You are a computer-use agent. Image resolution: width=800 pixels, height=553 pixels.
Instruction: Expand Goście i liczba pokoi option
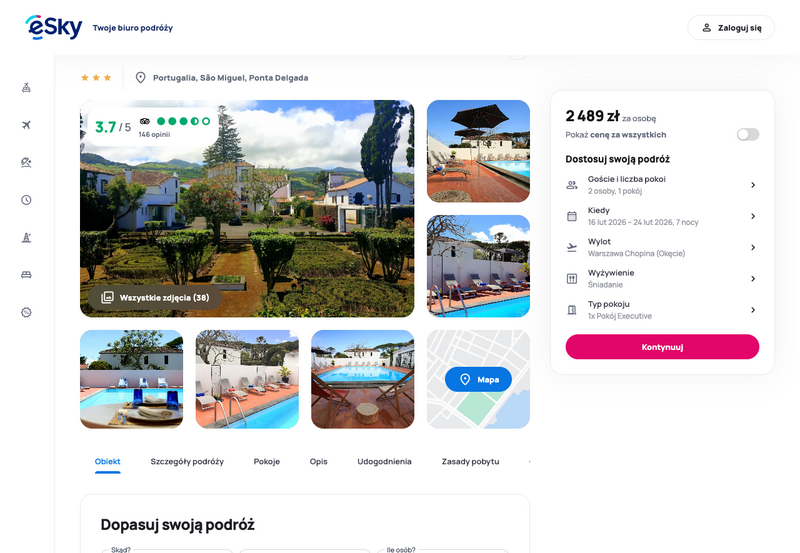[x=662, y=185]
